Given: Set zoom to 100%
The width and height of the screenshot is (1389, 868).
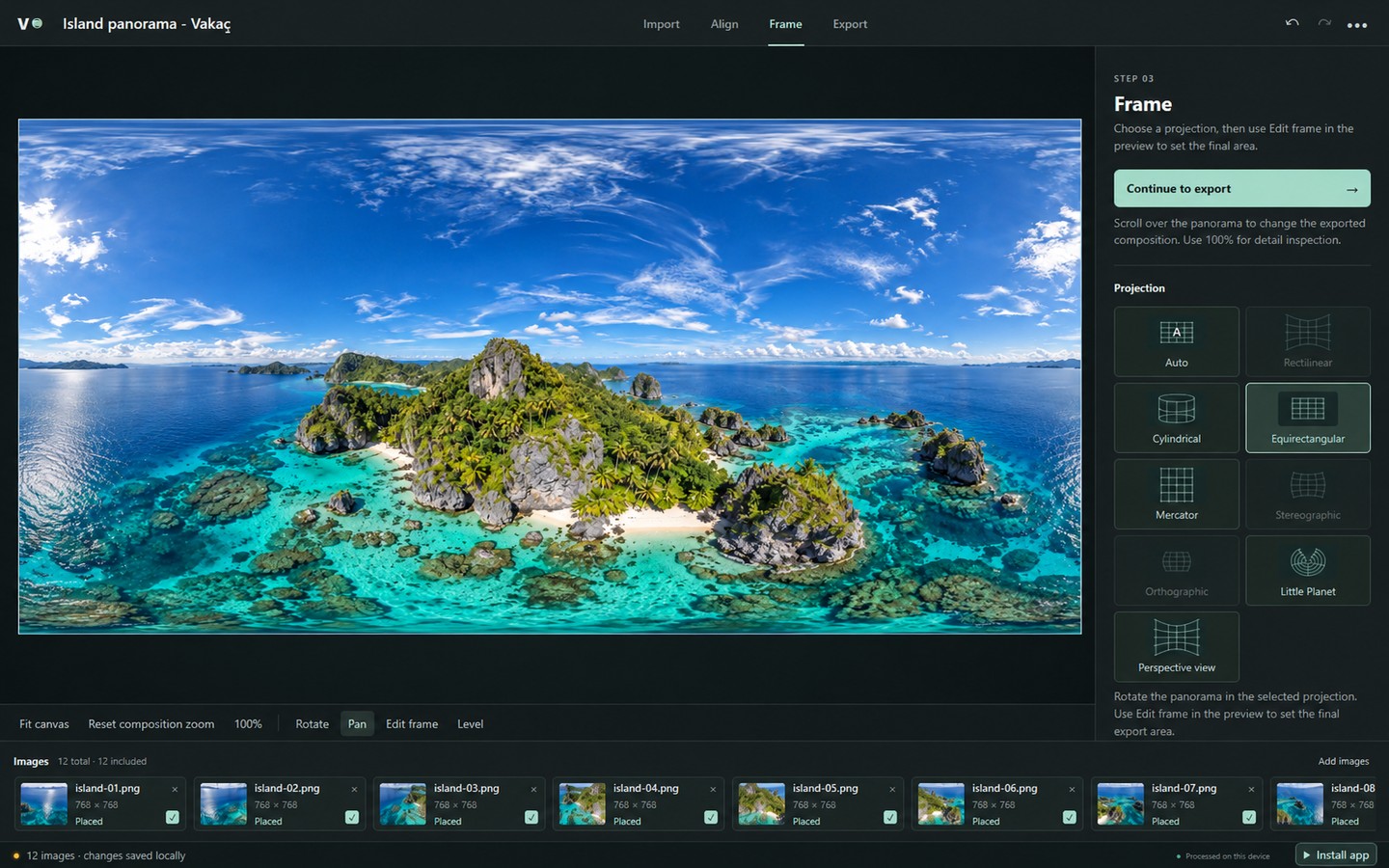Looking at the screenshot, I should (248, 723).
